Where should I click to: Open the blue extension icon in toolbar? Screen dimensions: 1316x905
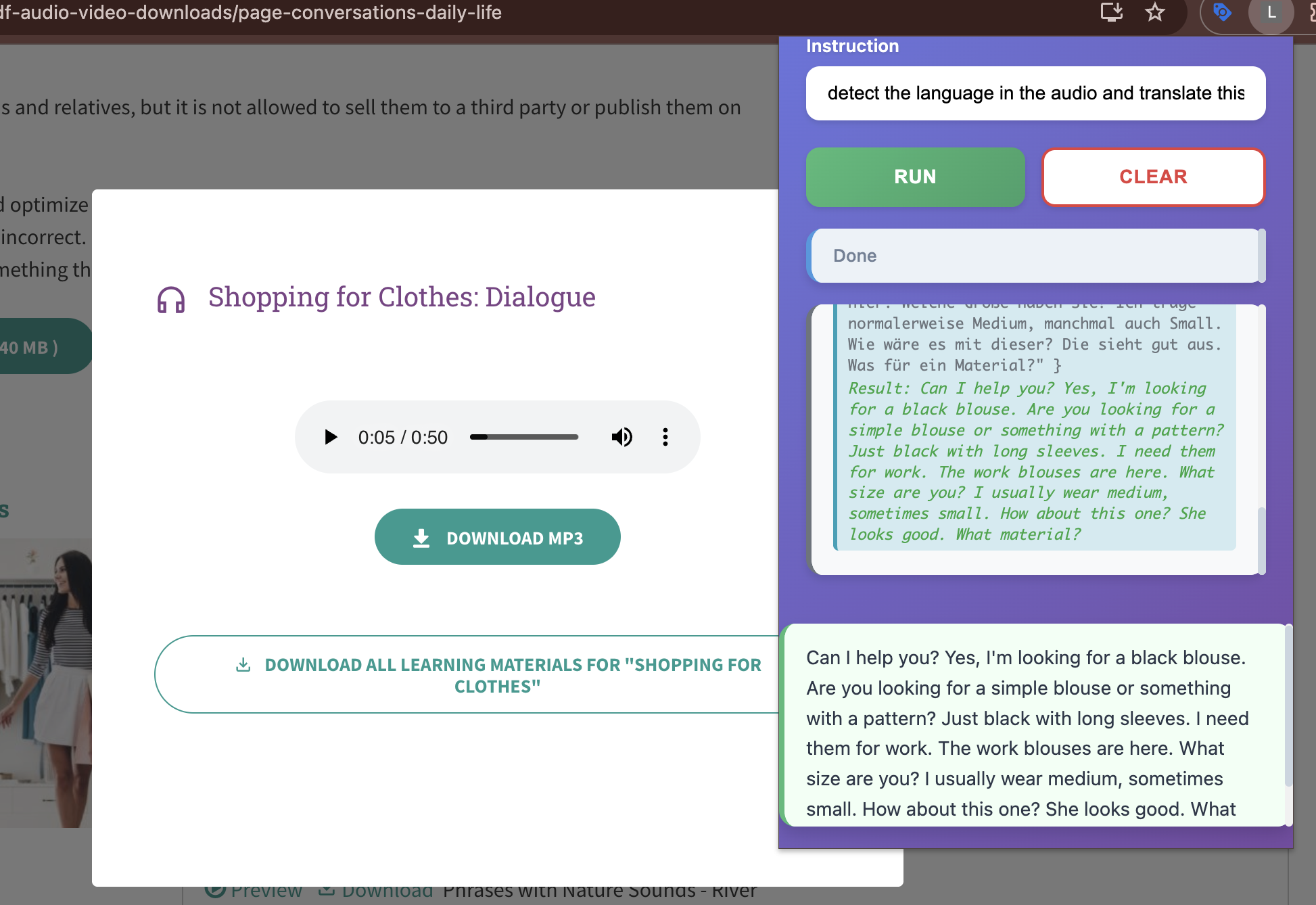pyautogui.click(x=1222, y=12)
